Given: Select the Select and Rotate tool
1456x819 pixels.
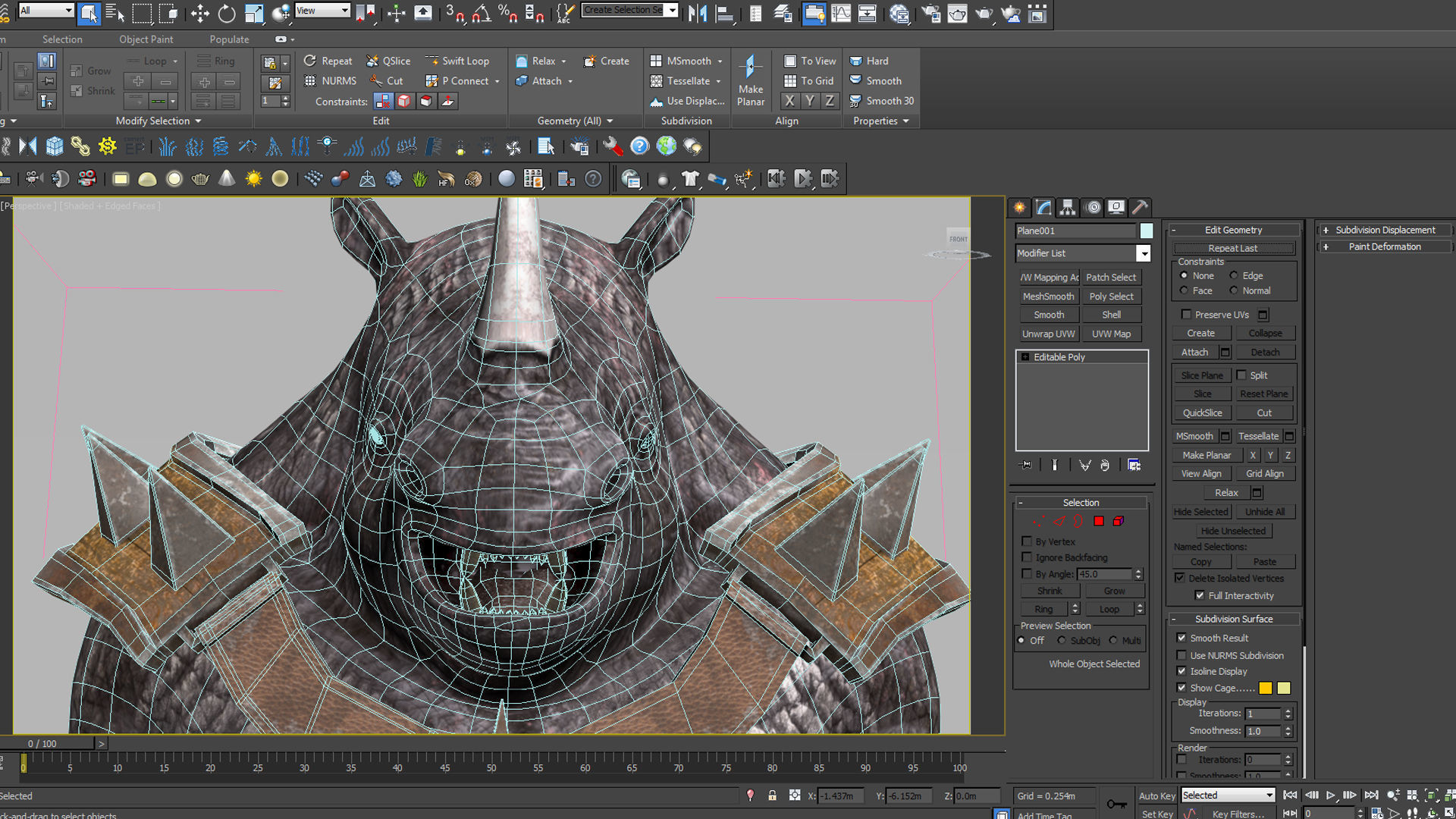Looking at the screenshot, I should [x=227, y=13].
